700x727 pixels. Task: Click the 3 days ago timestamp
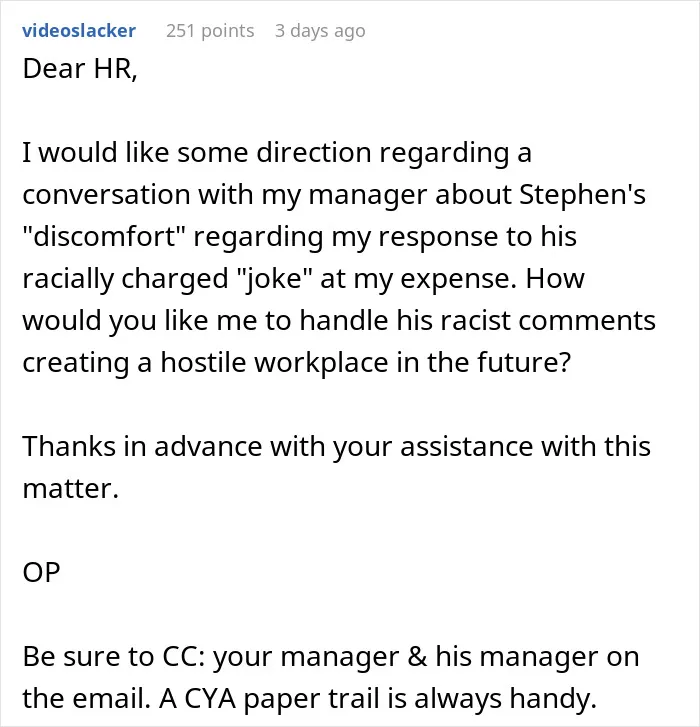tap(320, 31)
